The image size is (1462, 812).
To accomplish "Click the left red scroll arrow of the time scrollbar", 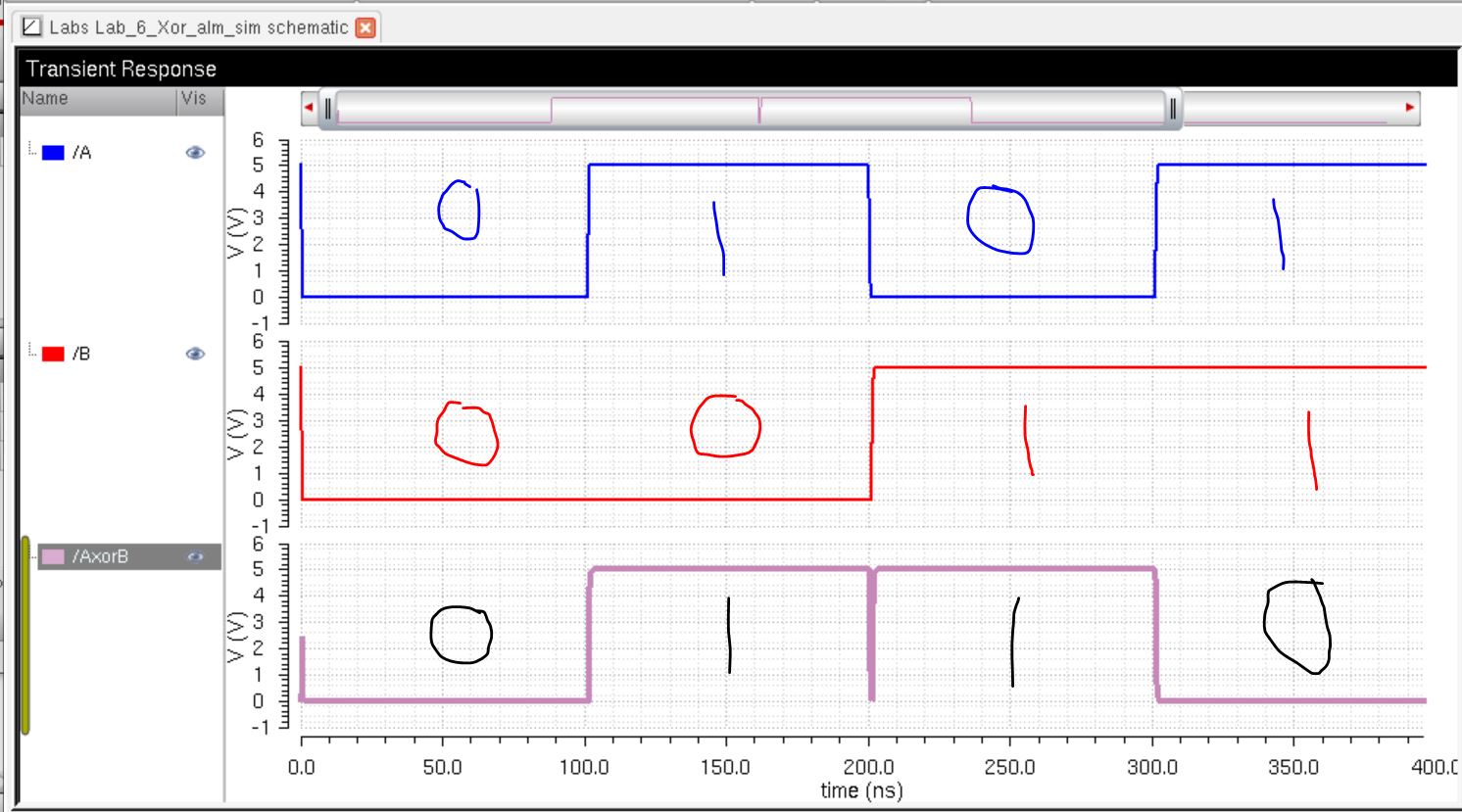I will coord(309,107).
